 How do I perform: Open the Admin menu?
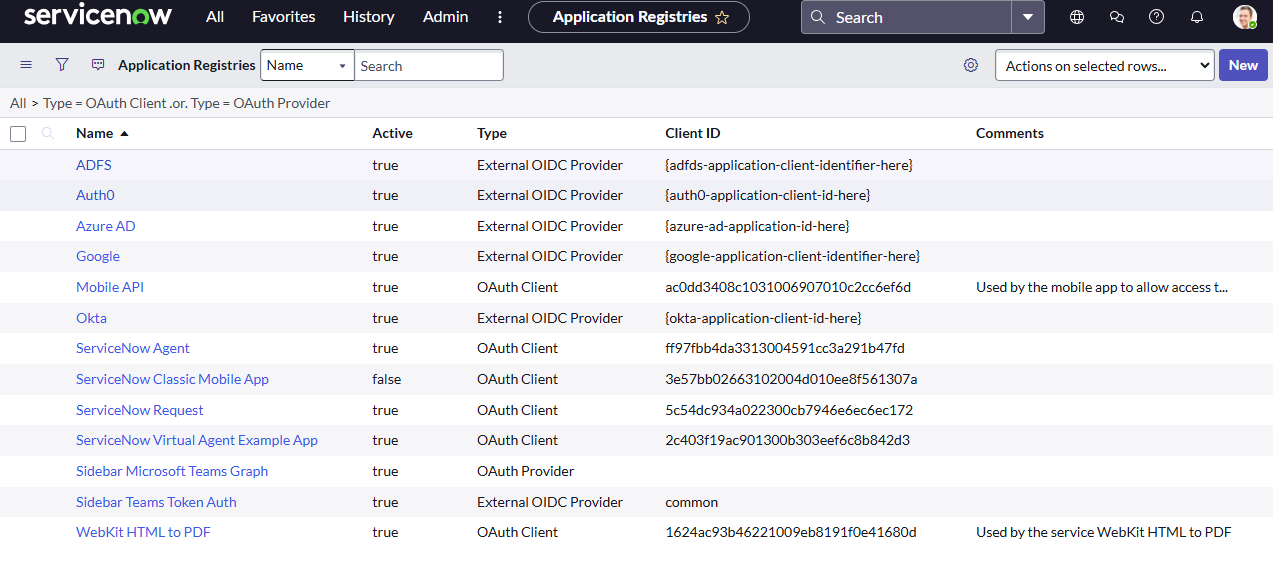446,17
